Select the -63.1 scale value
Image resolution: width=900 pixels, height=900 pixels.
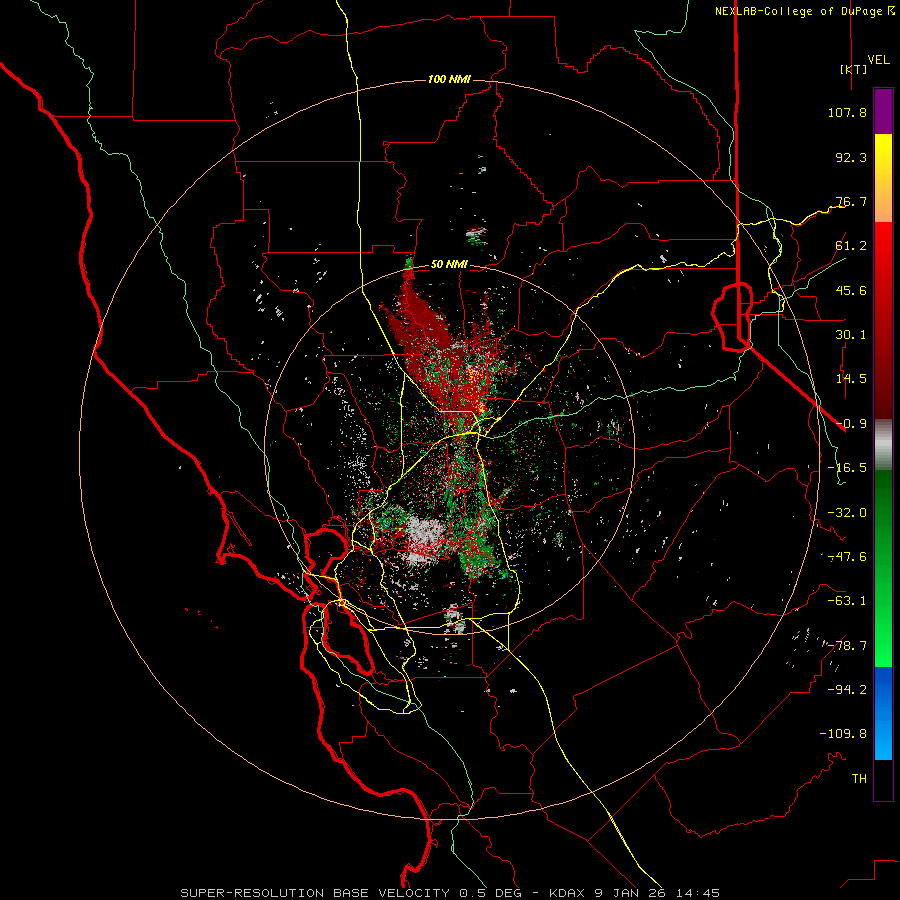point(847,601)
